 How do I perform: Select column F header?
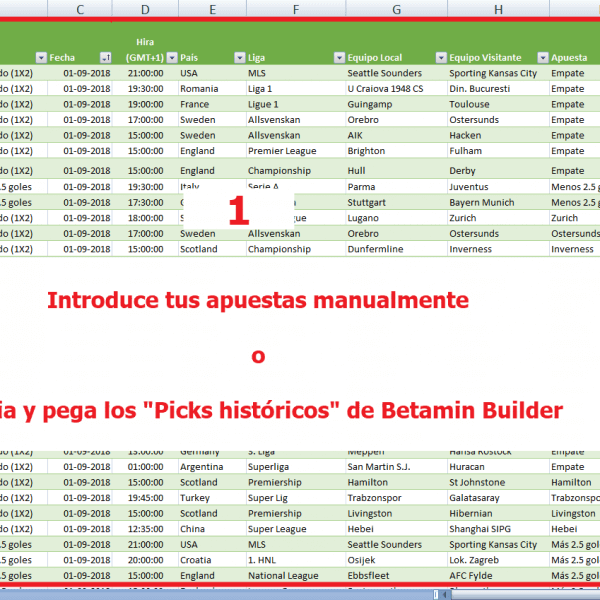tap(296, 9)
